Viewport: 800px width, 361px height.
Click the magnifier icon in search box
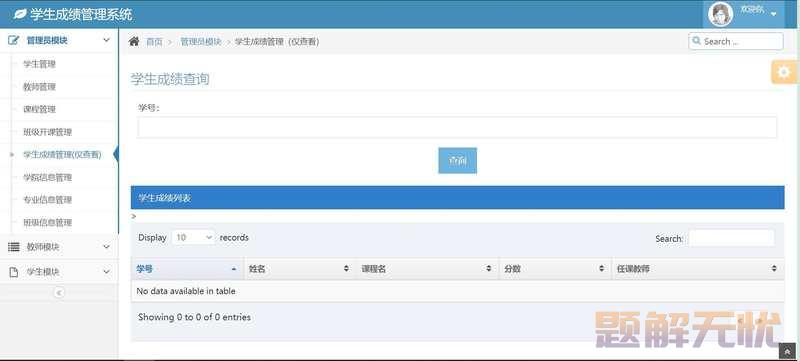(696, 41)
